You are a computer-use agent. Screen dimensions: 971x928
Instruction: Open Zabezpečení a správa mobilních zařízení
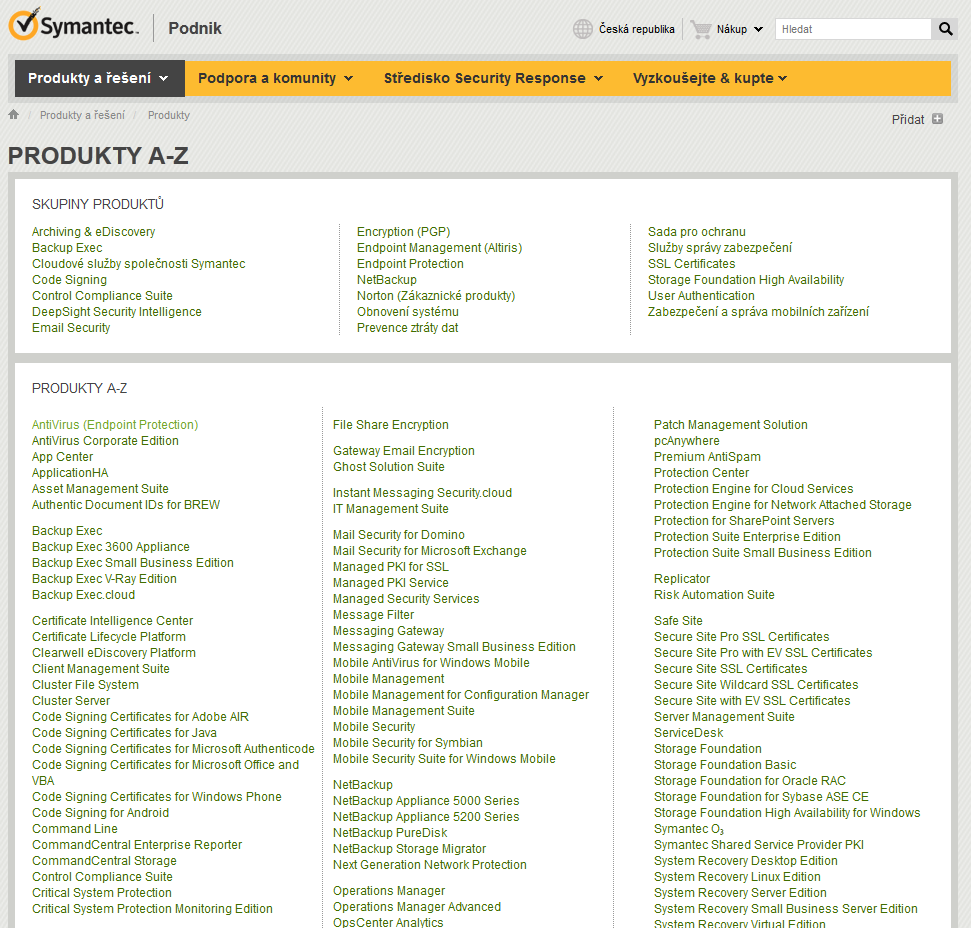pyautogui.click(x=758, y=312)
